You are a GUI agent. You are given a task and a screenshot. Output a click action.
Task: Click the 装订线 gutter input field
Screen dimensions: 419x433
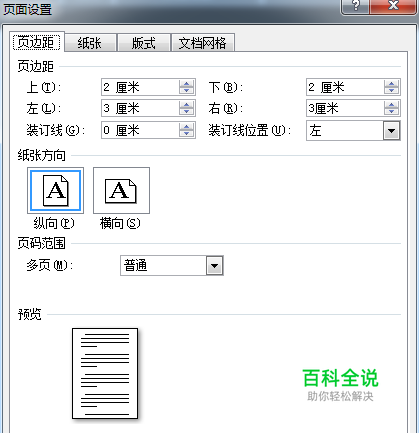[140, 130]
